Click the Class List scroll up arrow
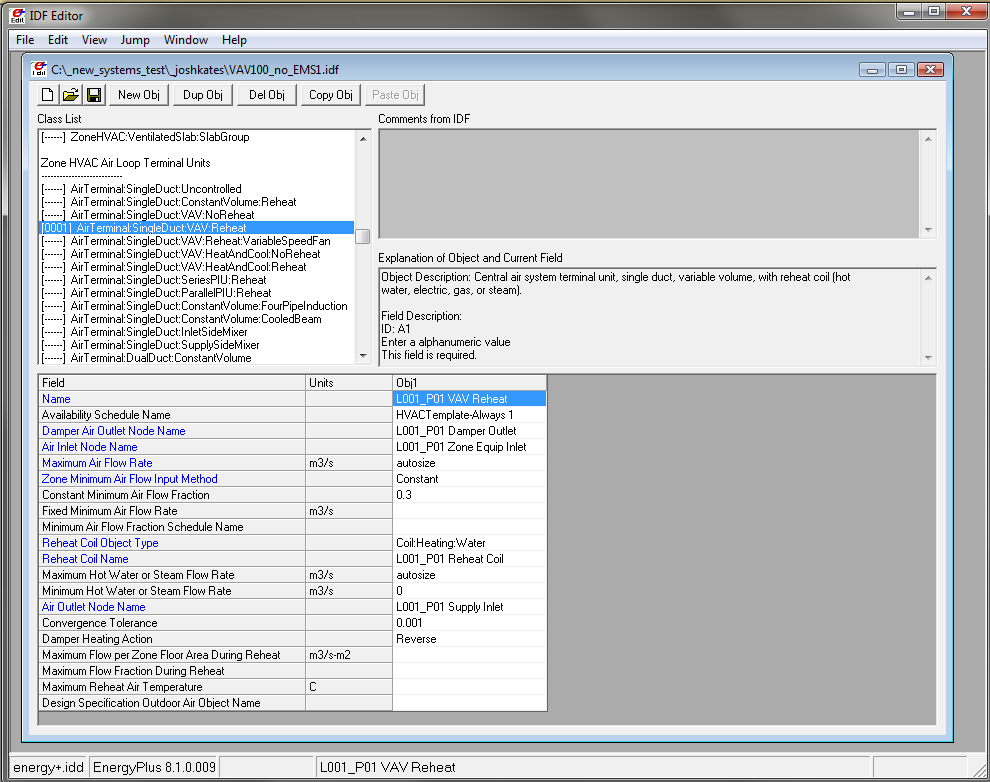The height and width of the screenshot is (782, 990). pyautogui.click(x=363, y=138)
